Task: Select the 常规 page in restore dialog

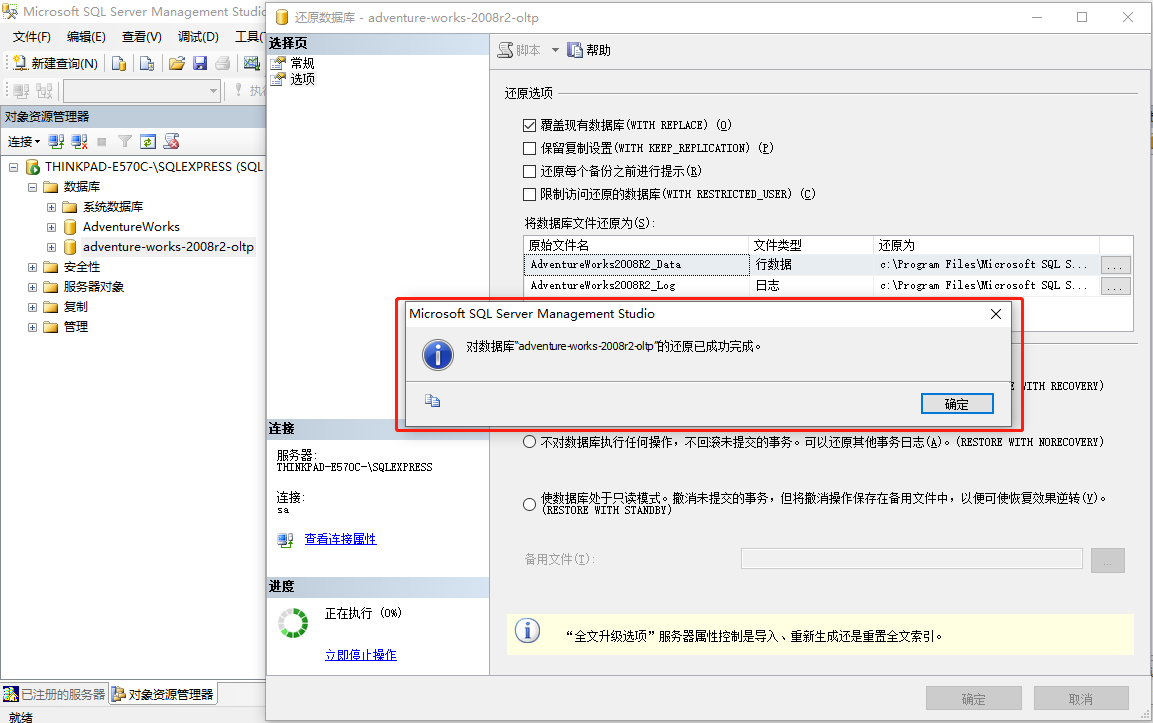Action: (302, 63)
